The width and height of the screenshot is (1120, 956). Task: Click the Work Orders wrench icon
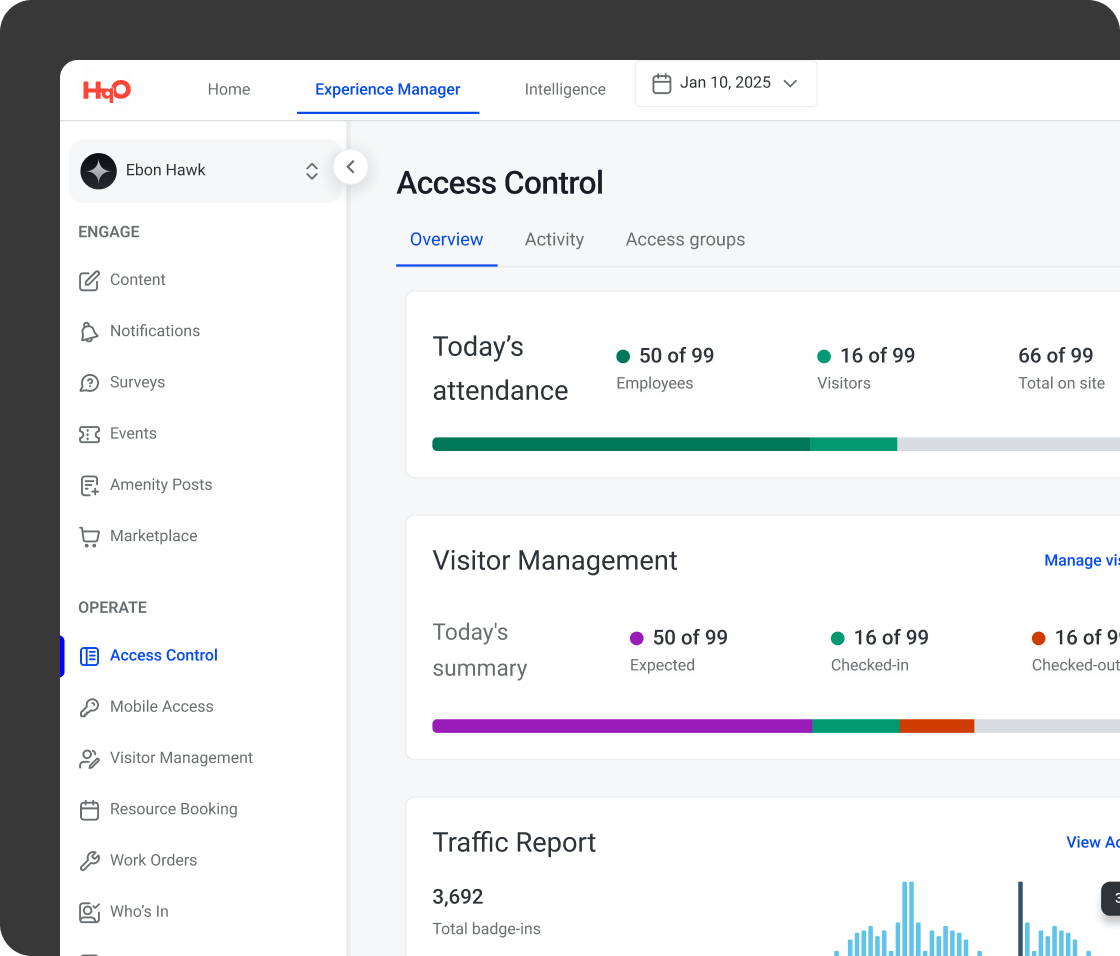tap(89, 861)
